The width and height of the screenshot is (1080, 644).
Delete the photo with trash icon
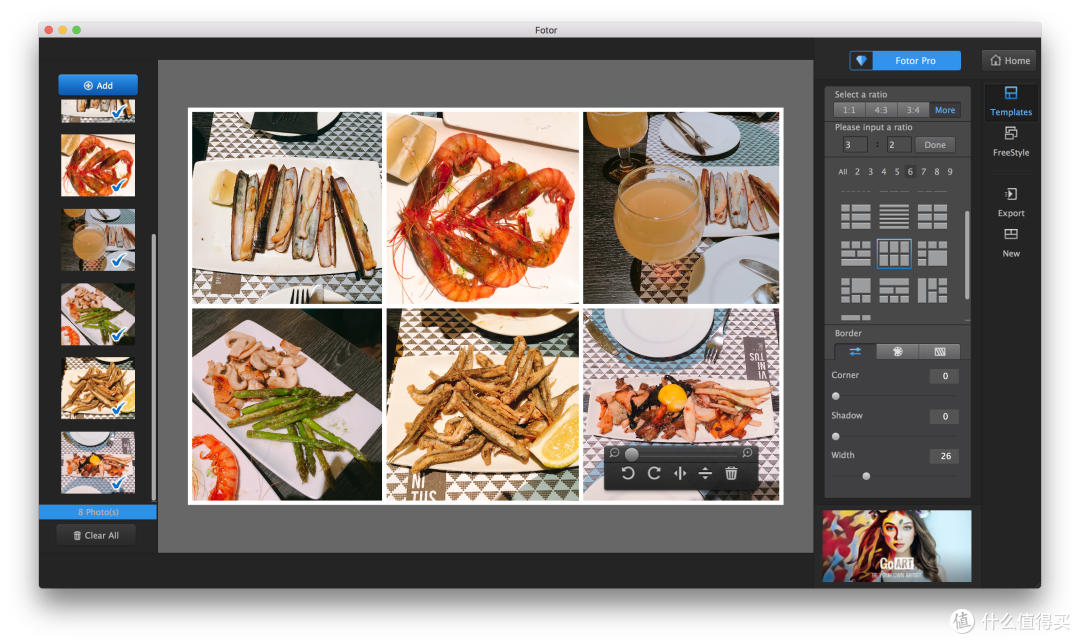pyautogui.click(x=731, y=473)
